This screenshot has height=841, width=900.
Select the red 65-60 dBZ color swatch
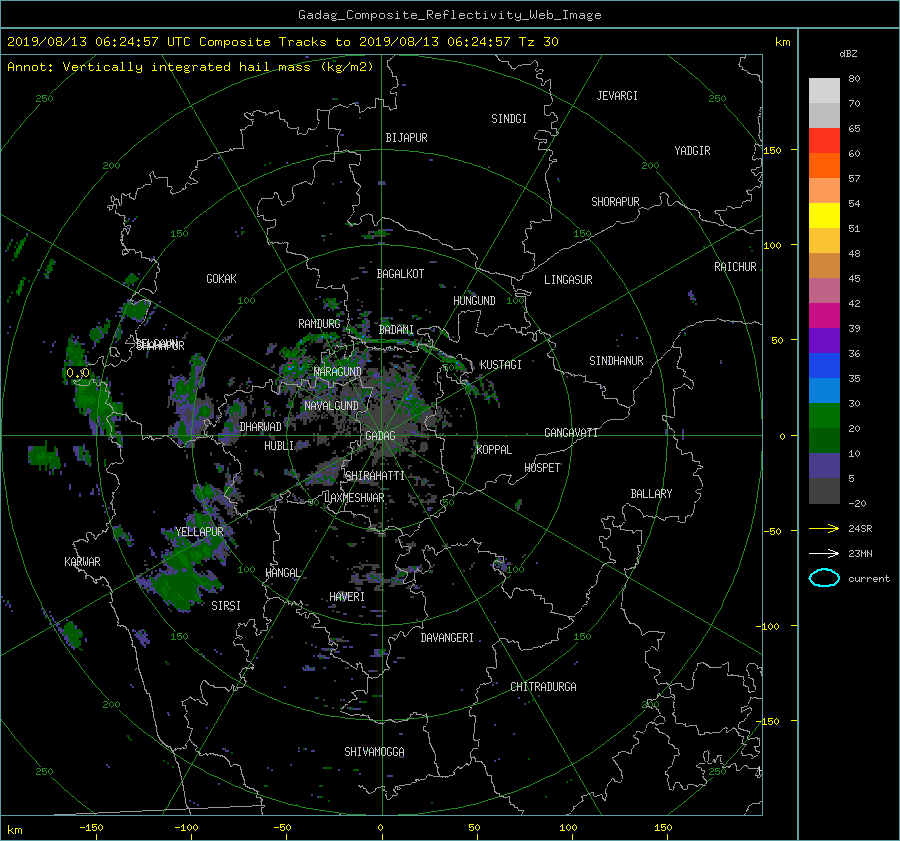tap(824, 140)
